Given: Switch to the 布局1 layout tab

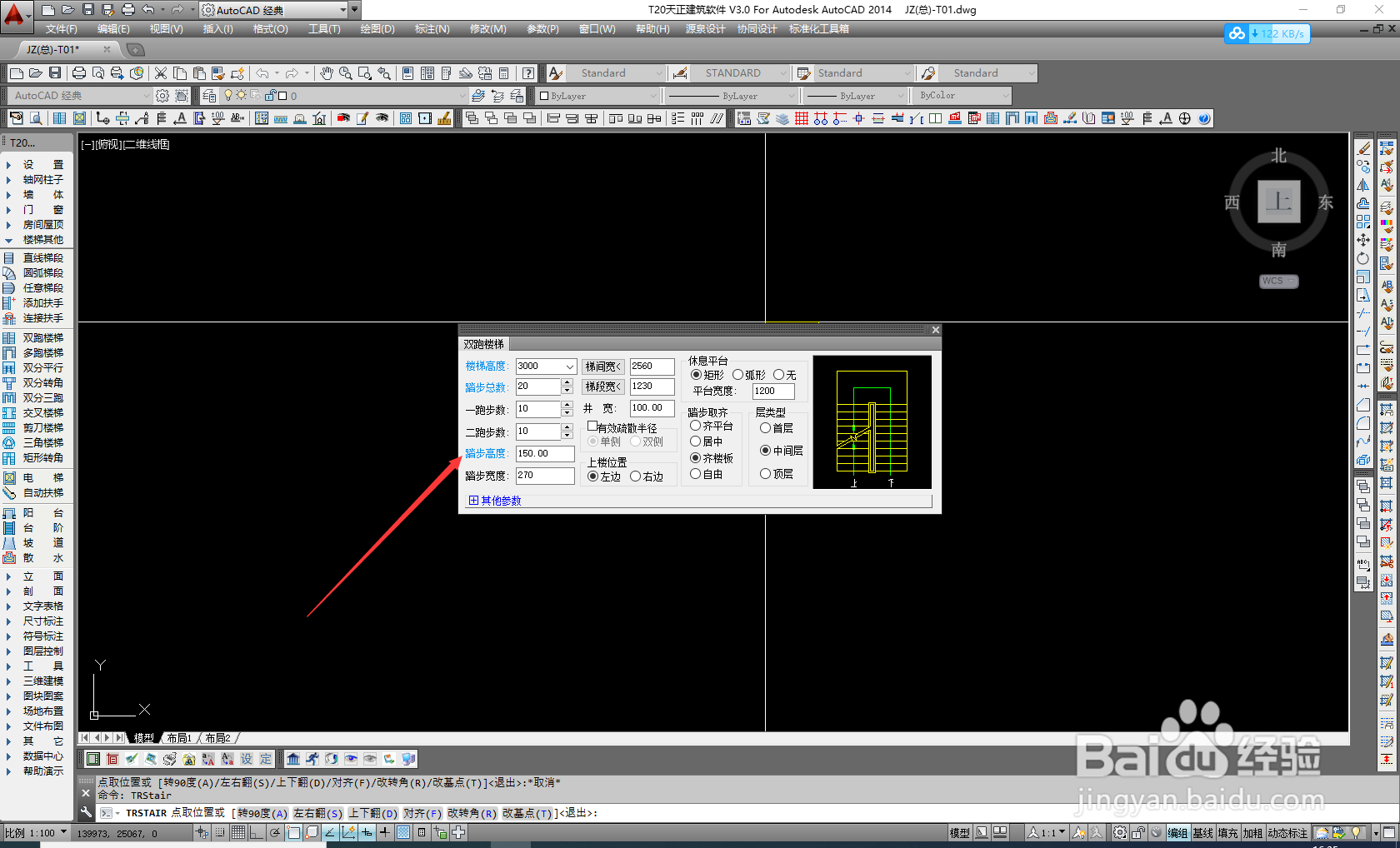Looking at the screenshot, I should coord(179,738).
